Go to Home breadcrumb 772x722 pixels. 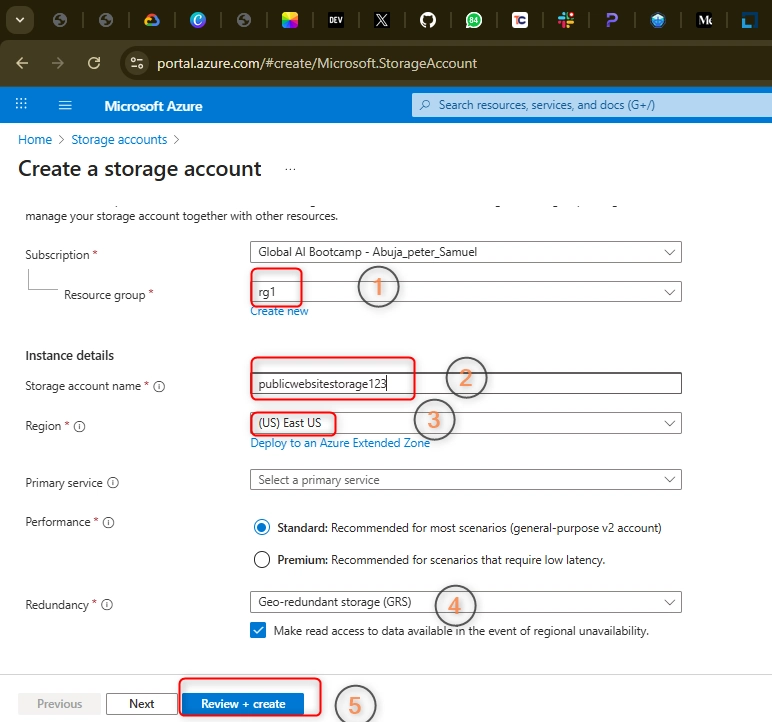pyautogui.click(x=34, y=139)
